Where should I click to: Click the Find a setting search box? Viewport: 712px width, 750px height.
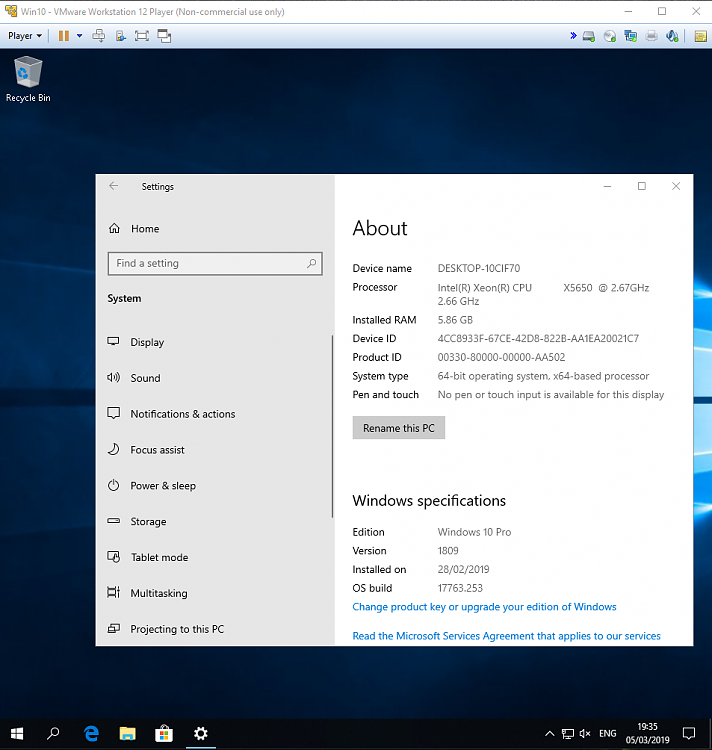pyautogui.click(x=215, y=264)
